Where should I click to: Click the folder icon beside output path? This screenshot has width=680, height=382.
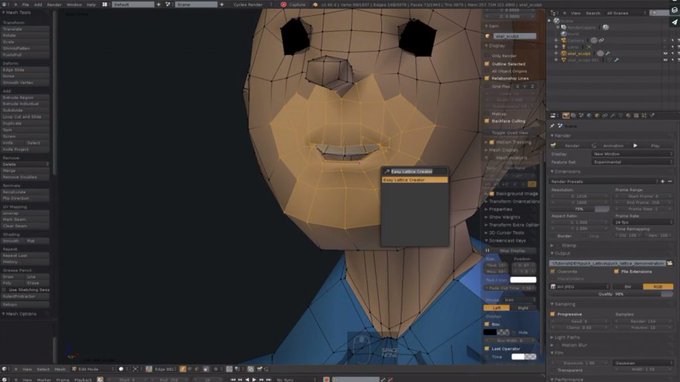click(670, 263)
